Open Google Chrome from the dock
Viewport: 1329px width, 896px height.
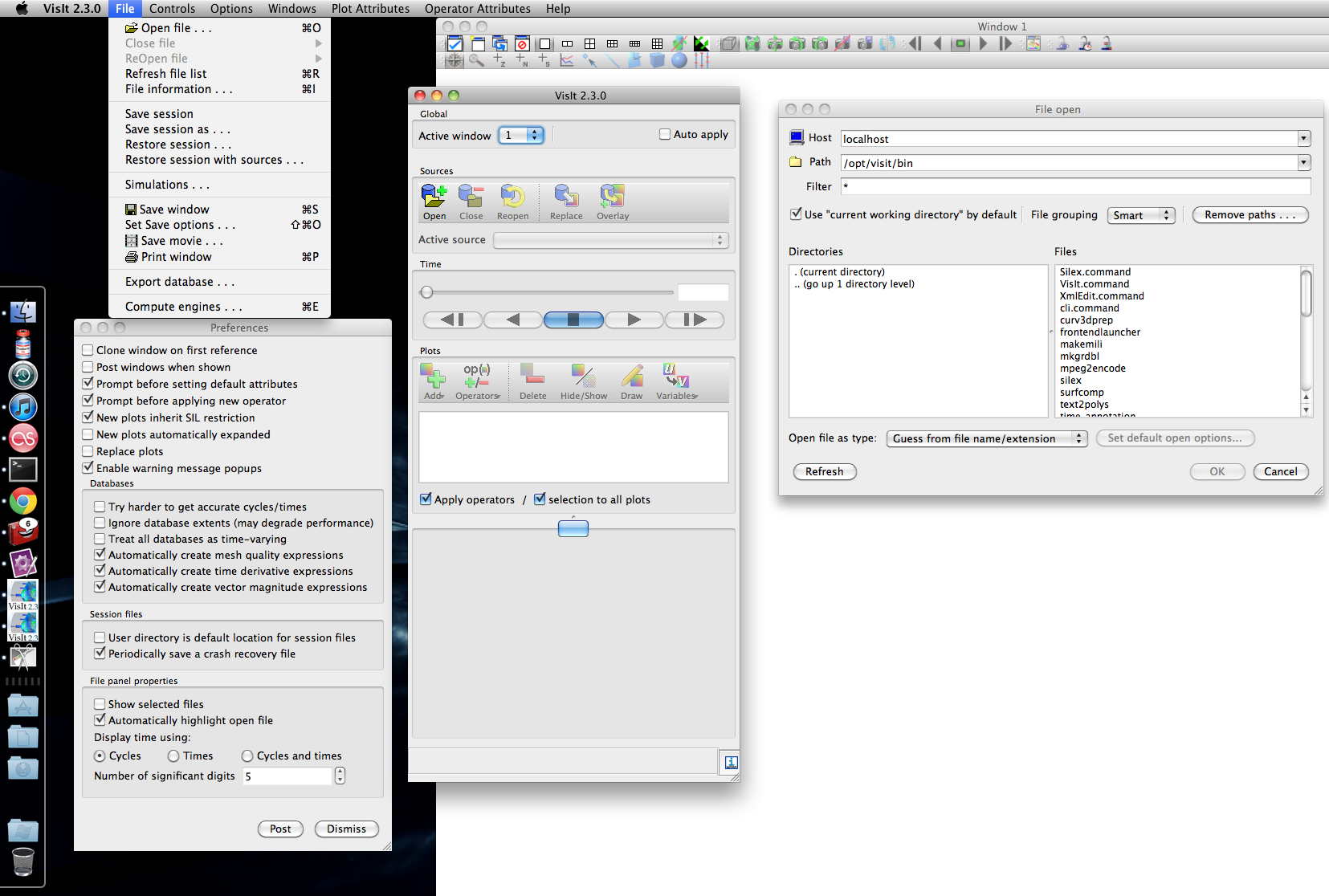(23, 502)
